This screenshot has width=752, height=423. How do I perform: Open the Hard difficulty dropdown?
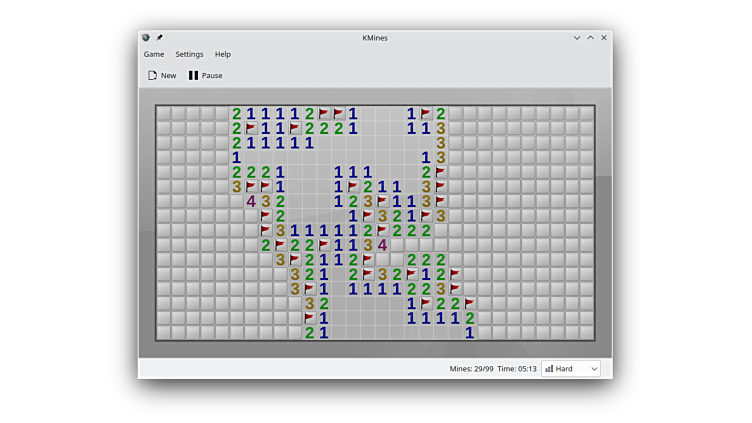(x=570, y=369)
